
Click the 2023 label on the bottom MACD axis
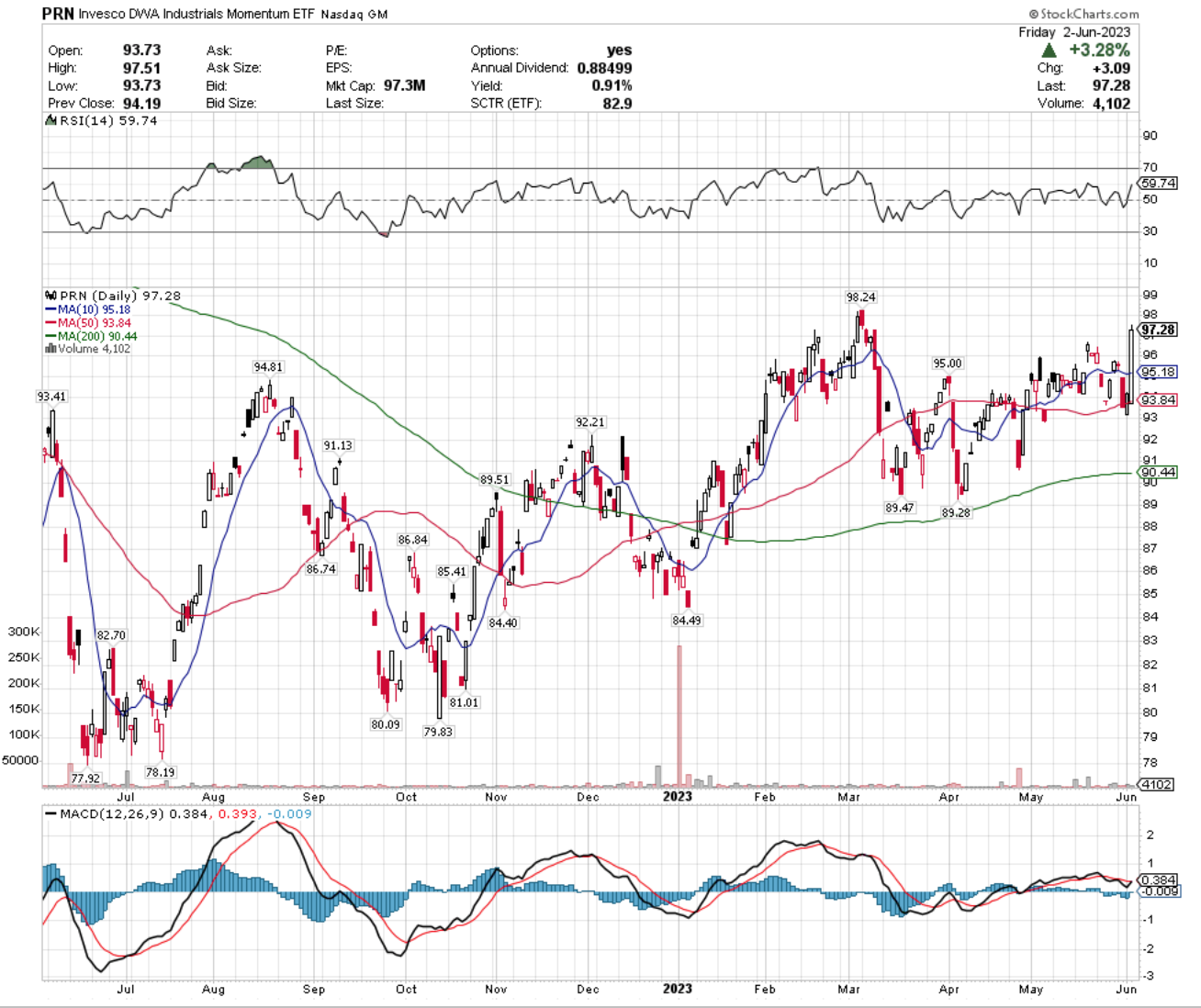click(677, 989)
